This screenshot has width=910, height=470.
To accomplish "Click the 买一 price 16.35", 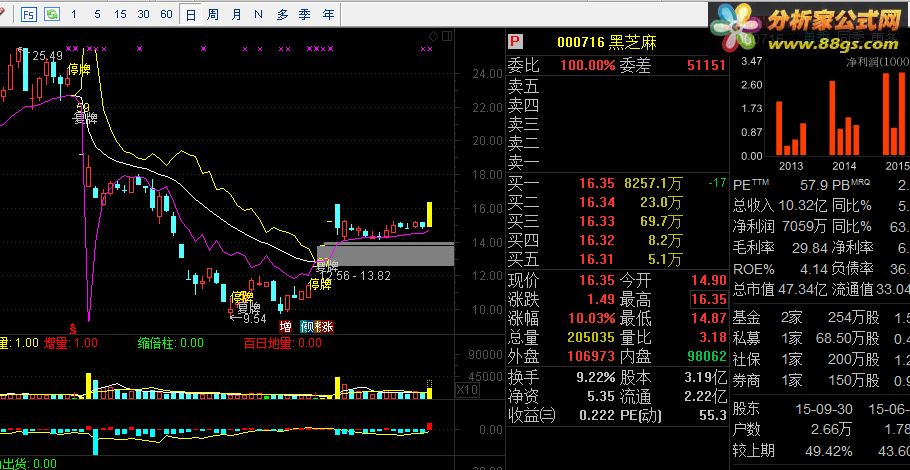I will [597, 184].
